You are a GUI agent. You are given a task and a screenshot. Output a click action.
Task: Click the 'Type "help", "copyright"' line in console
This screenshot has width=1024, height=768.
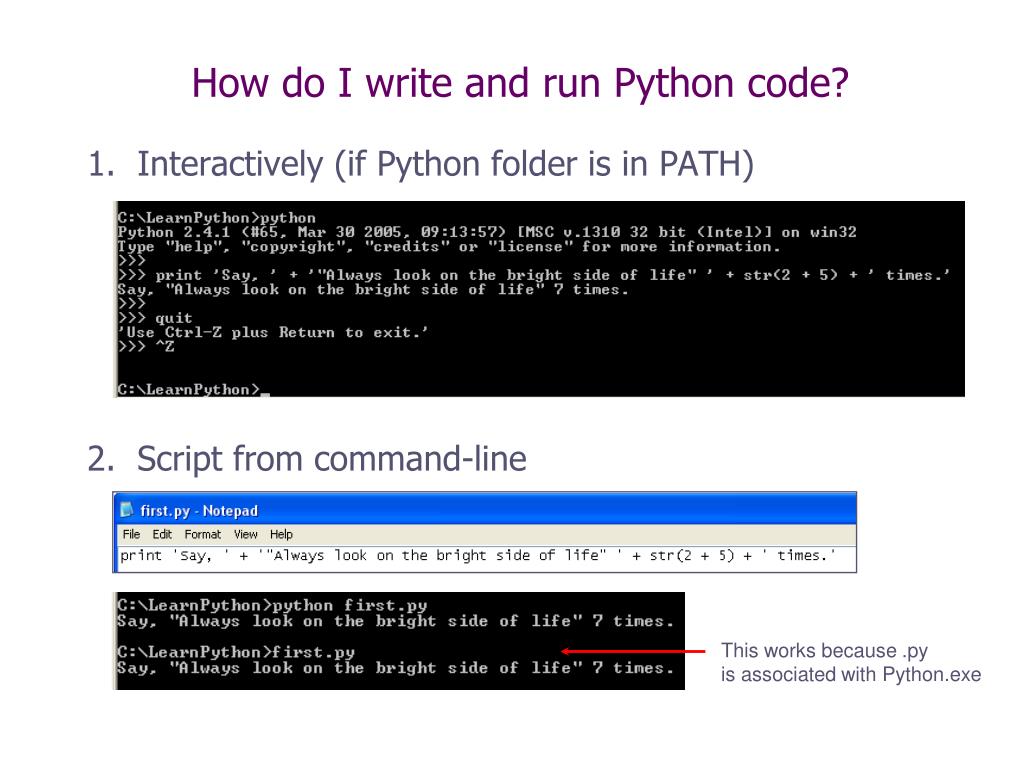(x=449, y=246)
